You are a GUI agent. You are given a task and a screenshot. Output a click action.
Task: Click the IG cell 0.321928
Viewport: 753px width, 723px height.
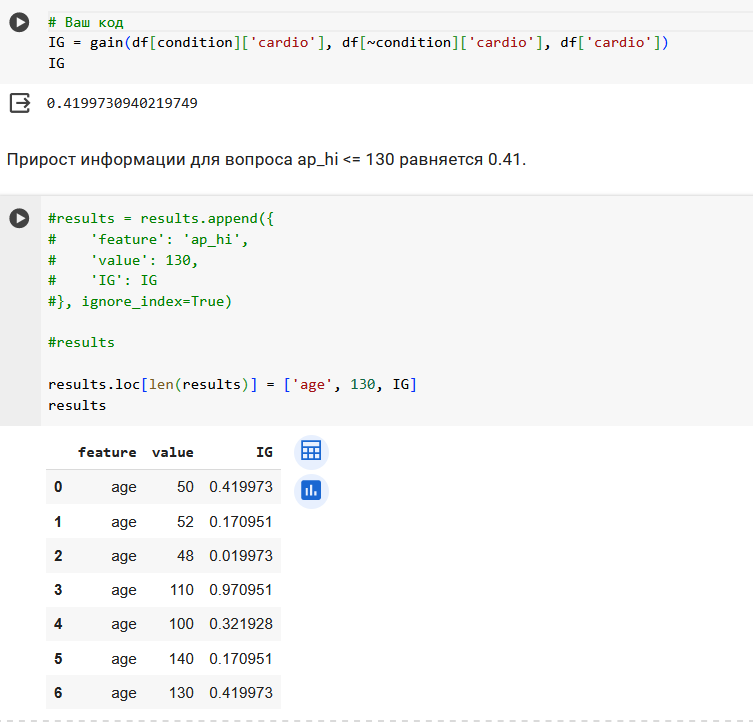[241, 624]
